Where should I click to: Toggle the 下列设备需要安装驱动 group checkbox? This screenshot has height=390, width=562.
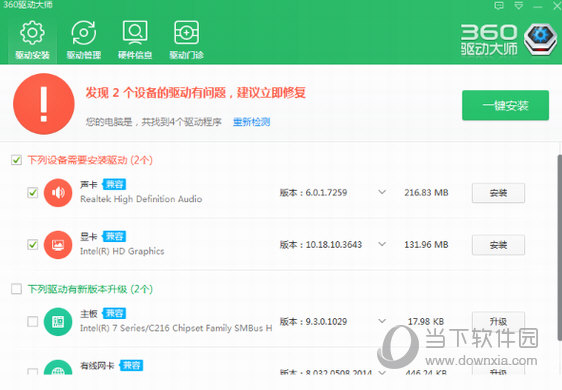tap(16, 160)
